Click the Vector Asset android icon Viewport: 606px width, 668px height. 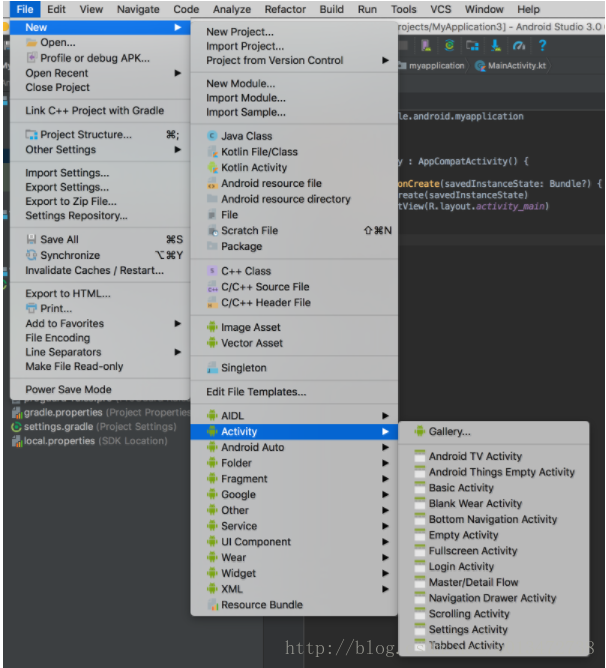pyautogui.click(x=212, y=343)
